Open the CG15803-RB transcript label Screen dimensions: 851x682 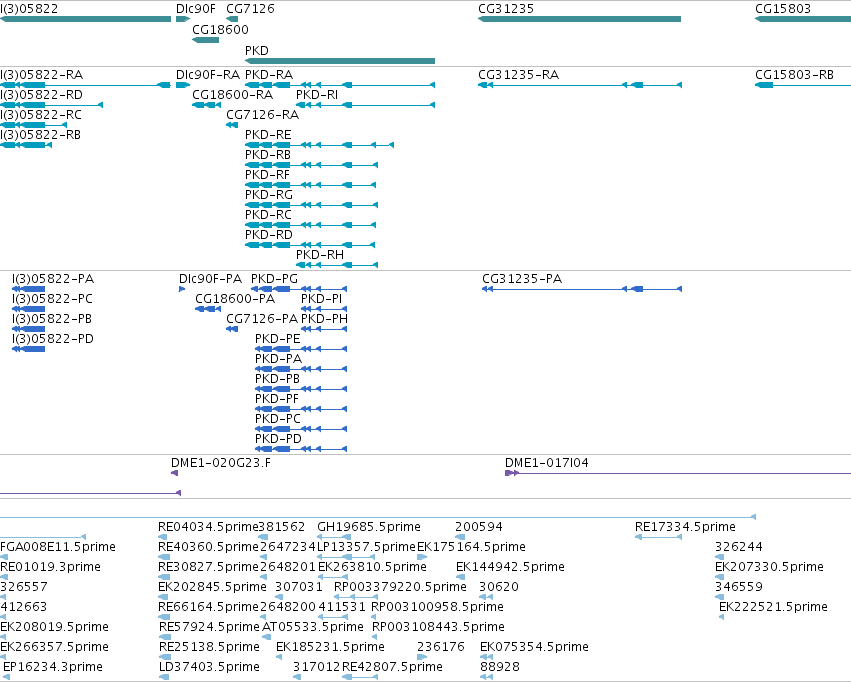794,74
